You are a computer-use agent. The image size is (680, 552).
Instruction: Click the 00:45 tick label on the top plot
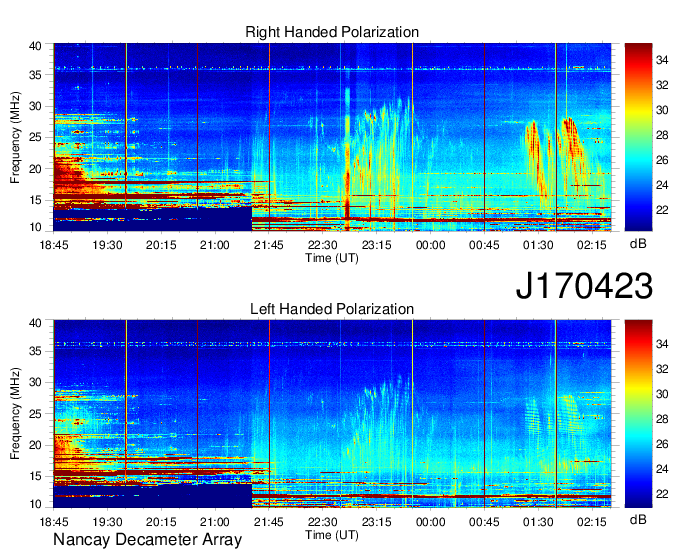click(x=484, y=245)
